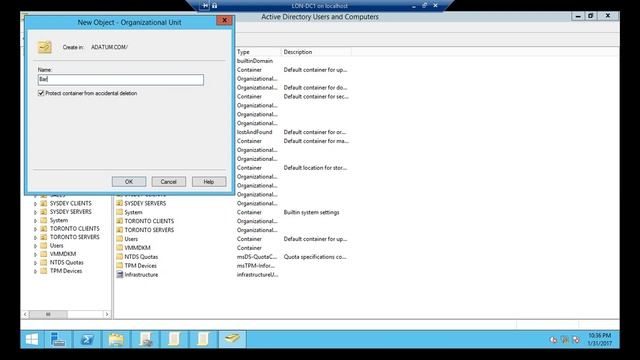Click VMMDKM folder icon in console tree
This screenshot has width=640, height=360.
44,254
